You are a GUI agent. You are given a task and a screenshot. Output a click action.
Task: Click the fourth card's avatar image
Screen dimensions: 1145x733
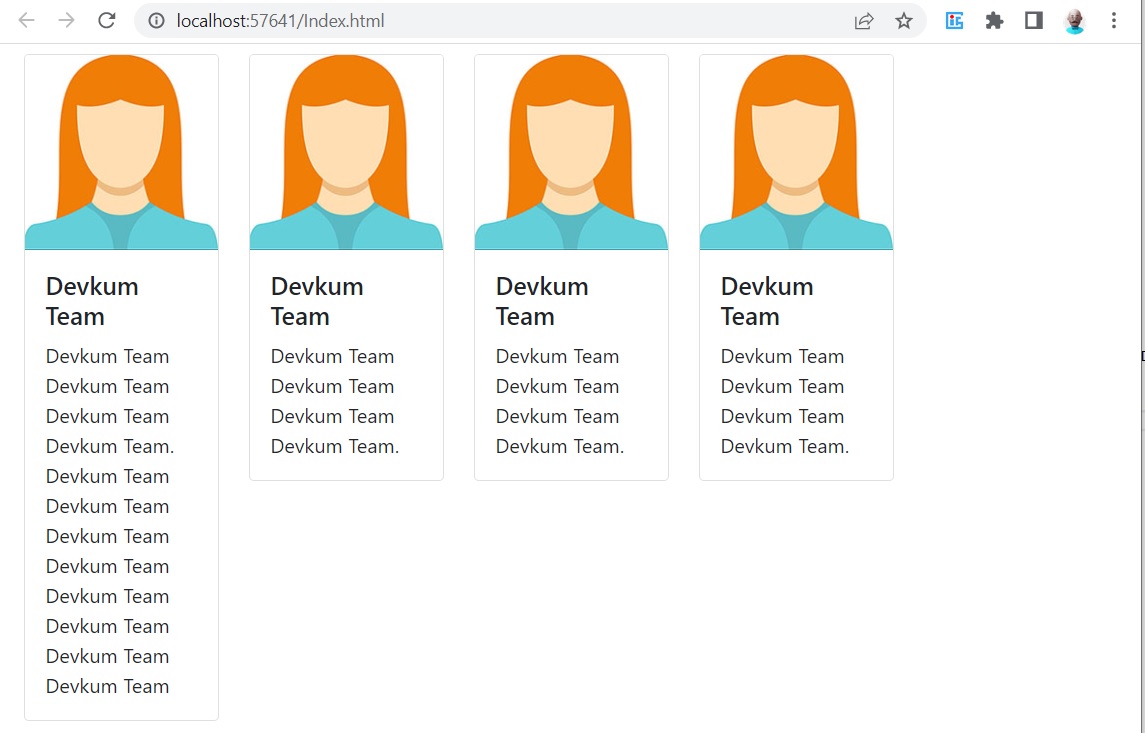pyautogui.click(x=796, y=153)
